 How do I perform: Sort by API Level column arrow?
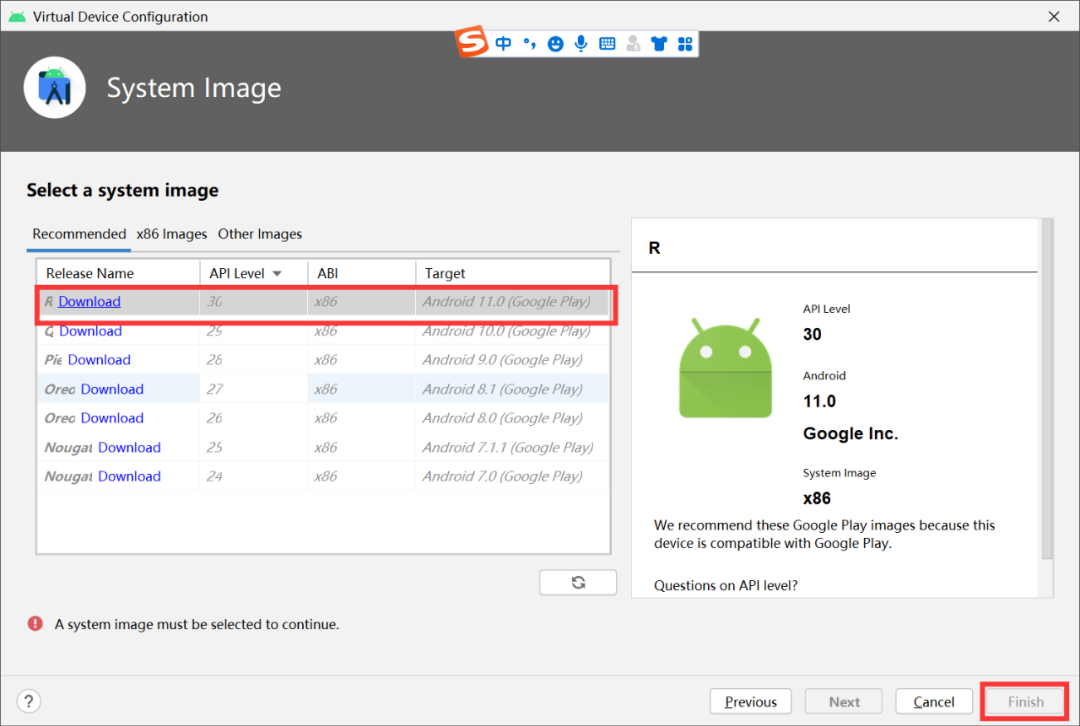point(277,273)
